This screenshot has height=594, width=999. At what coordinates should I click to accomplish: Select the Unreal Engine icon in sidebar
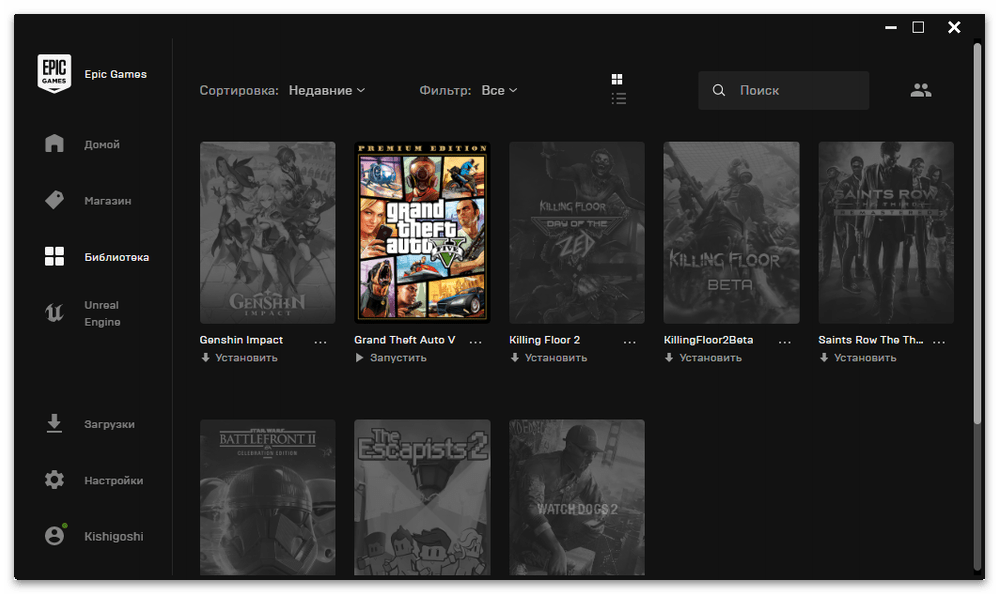click(x=55, y=313)
